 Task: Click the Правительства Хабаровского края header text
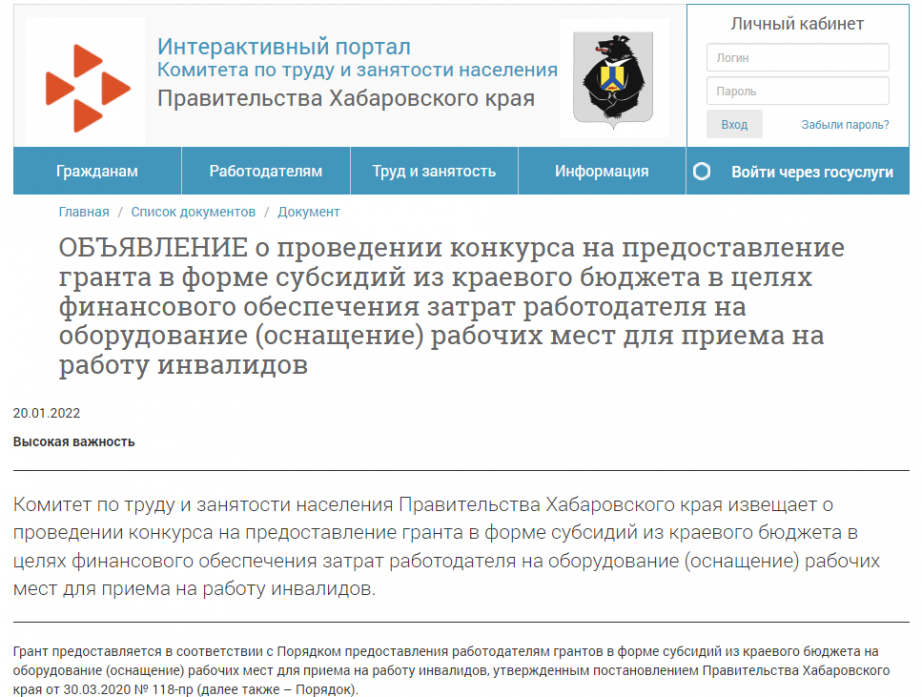pyautogui.click(x=346, y=98)
